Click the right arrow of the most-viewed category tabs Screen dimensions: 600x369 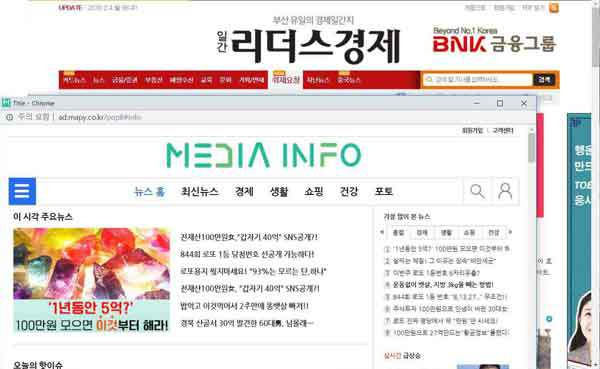(x=510, y=232)
